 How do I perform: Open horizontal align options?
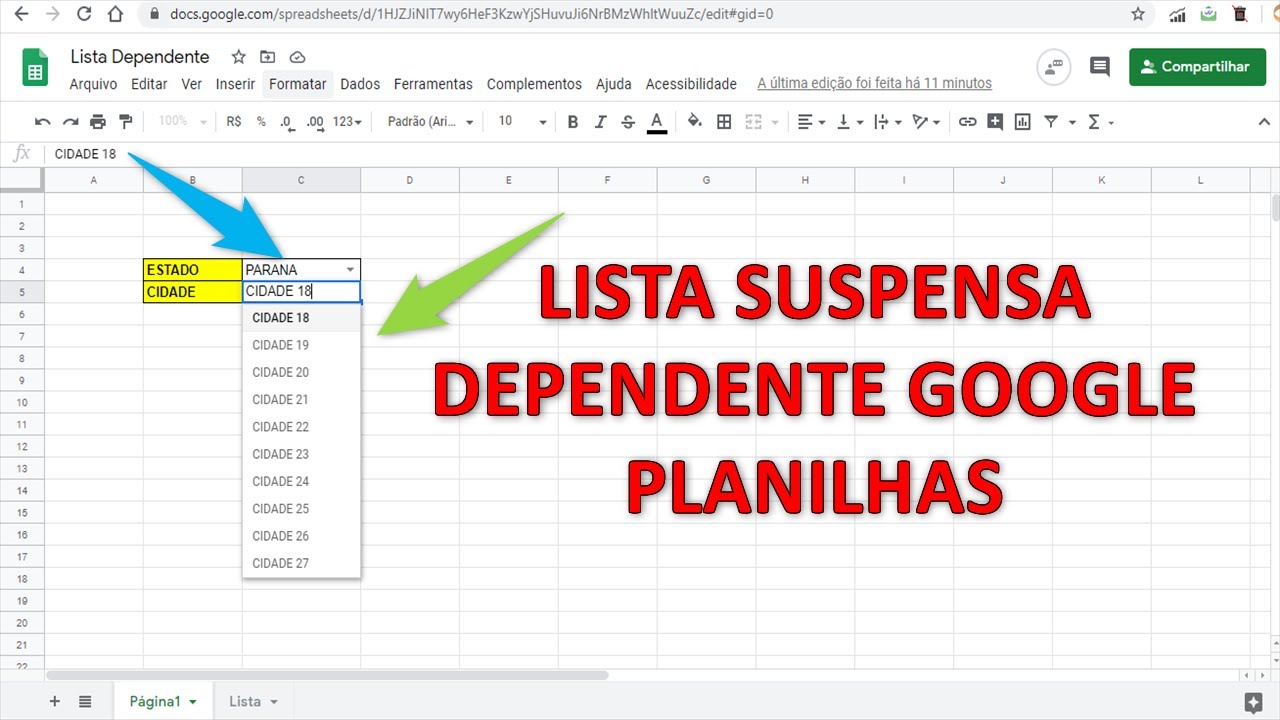(x=811, y=122)
